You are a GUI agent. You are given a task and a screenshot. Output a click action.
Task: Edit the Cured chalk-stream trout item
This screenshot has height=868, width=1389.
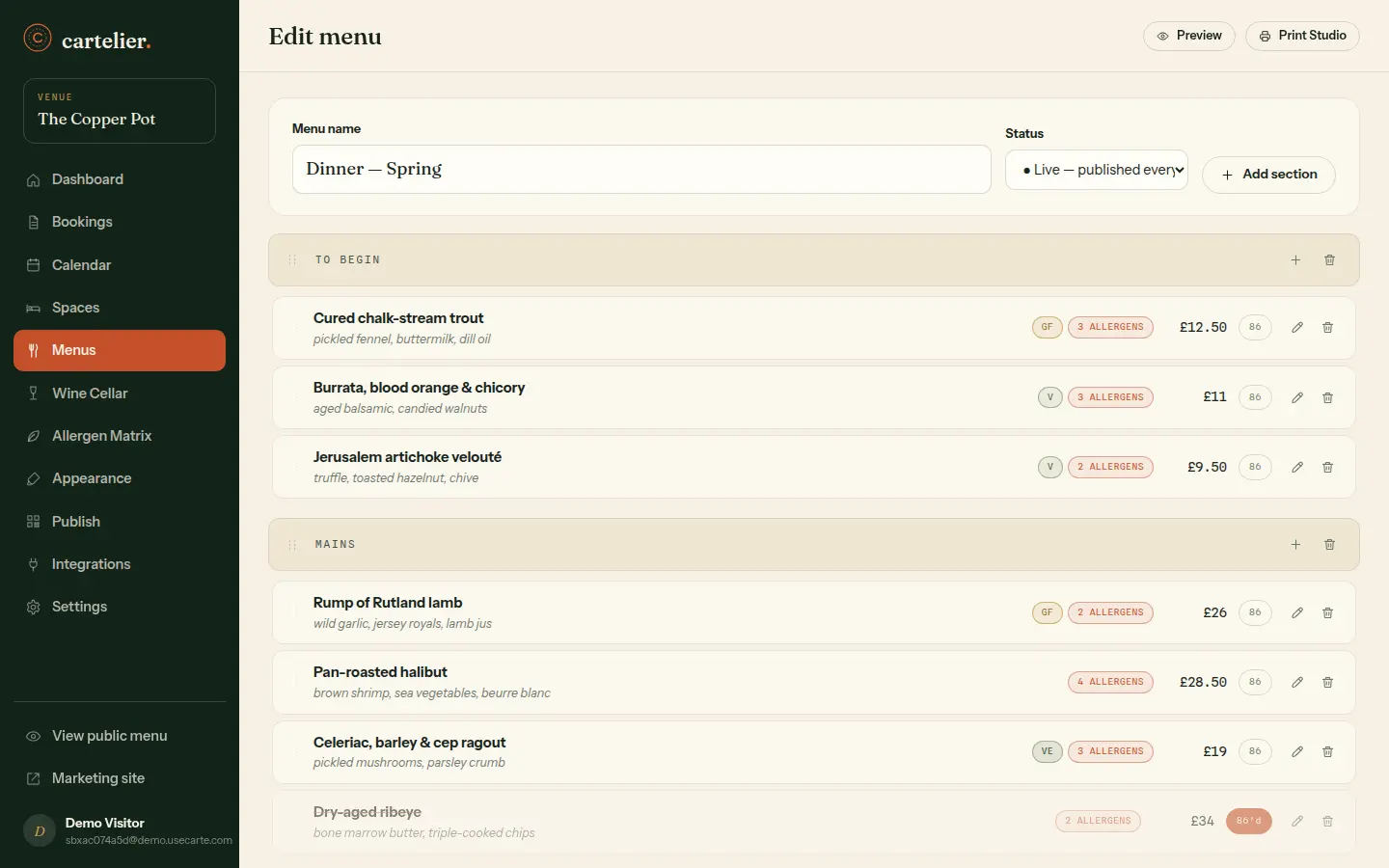1297,328
